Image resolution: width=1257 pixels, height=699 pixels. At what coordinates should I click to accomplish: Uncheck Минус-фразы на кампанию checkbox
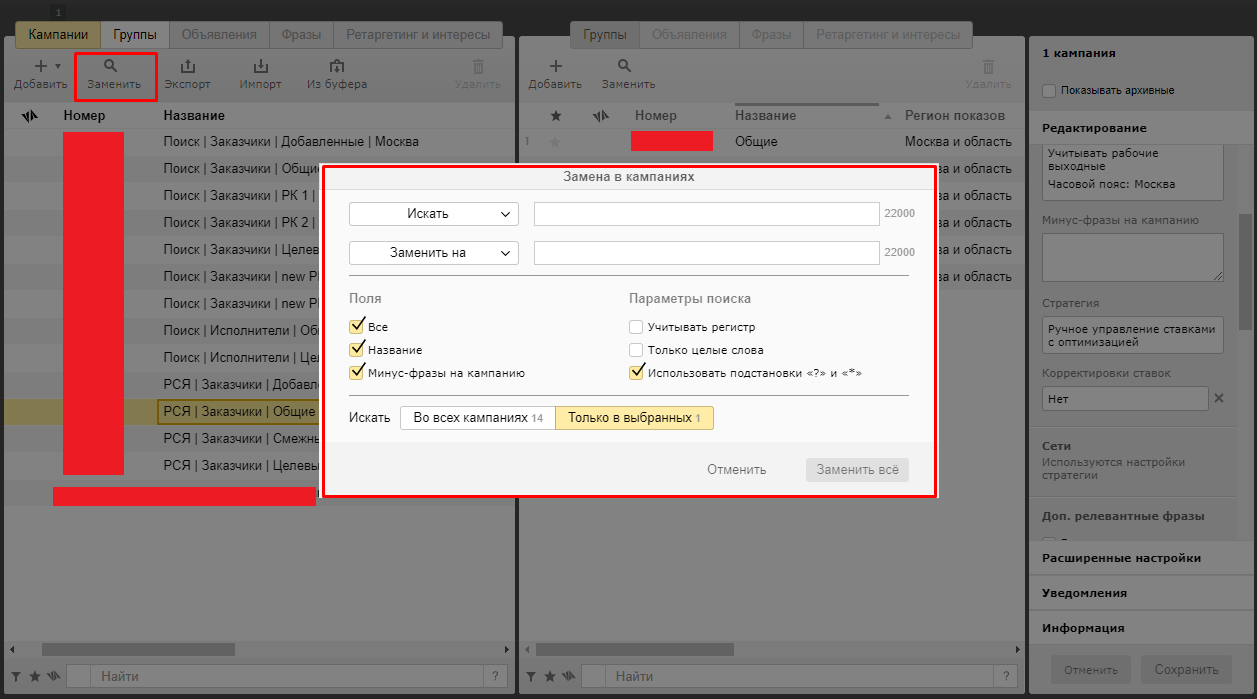pos(356,372)
